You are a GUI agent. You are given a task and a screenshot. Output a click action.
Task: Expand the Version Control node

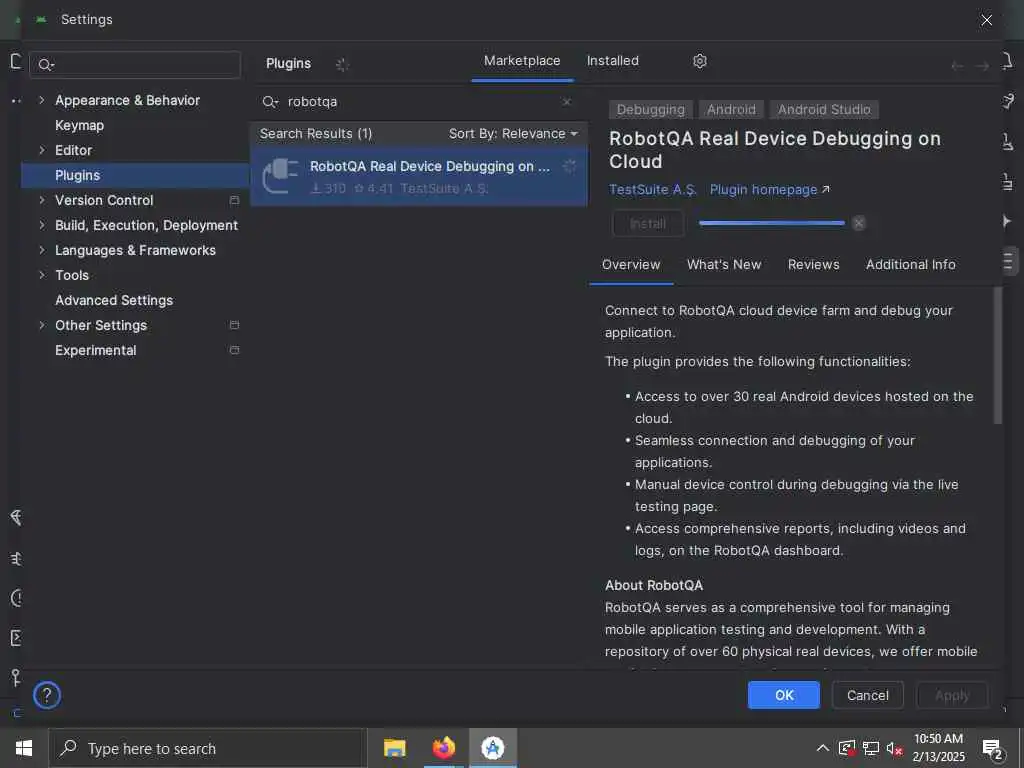click(42, 200)
